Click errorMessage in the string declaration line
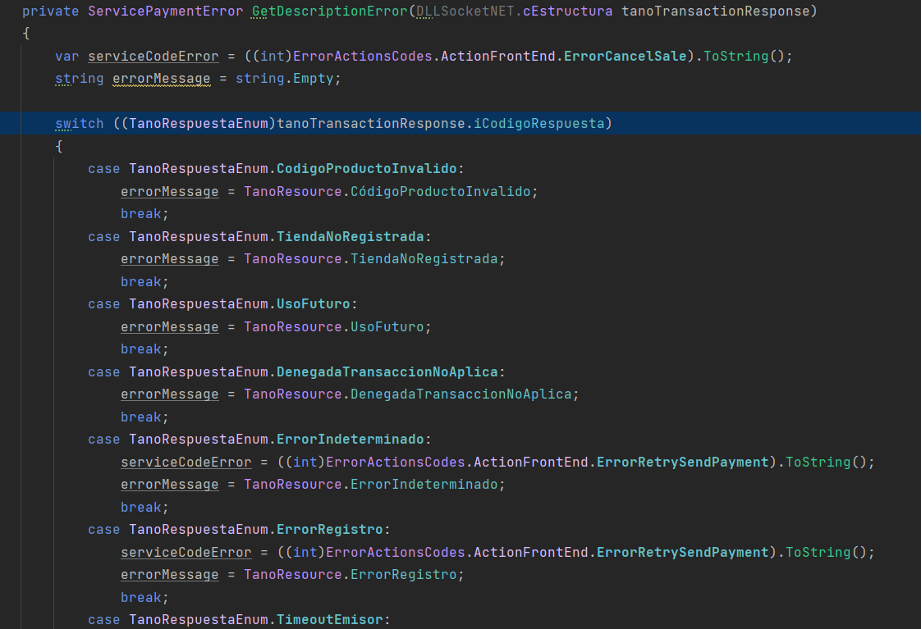 [161, 79]
